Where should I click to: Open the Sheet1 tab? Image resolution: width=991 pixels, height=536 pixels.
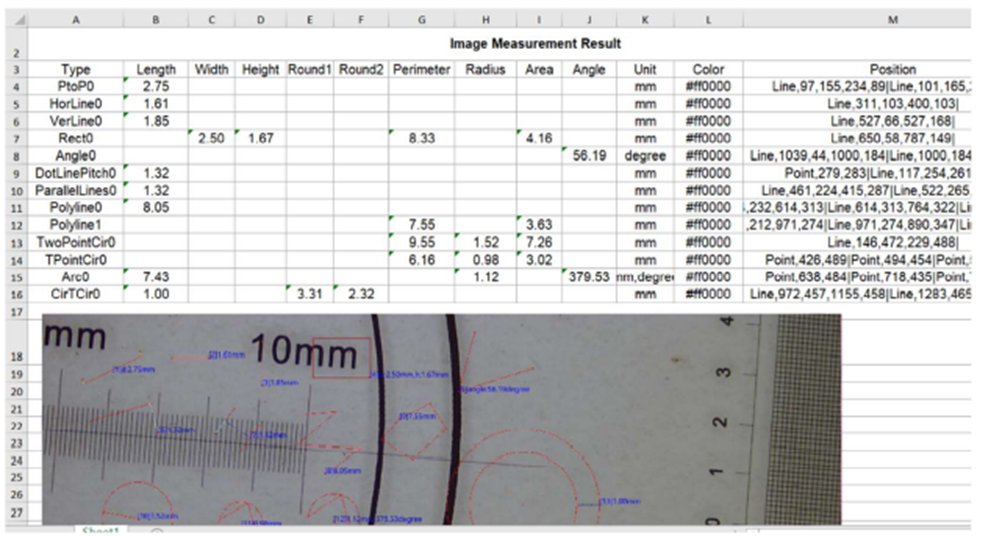pyautogui.click(x=101, y=531)
